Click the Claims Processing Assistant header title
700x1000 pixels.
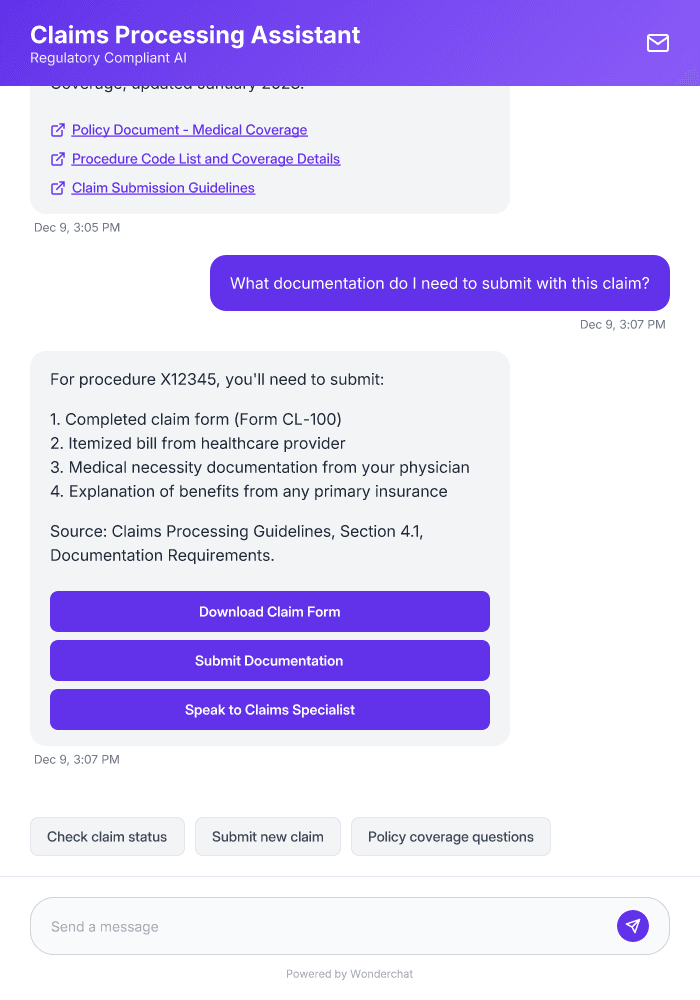(x=196, y=35)
